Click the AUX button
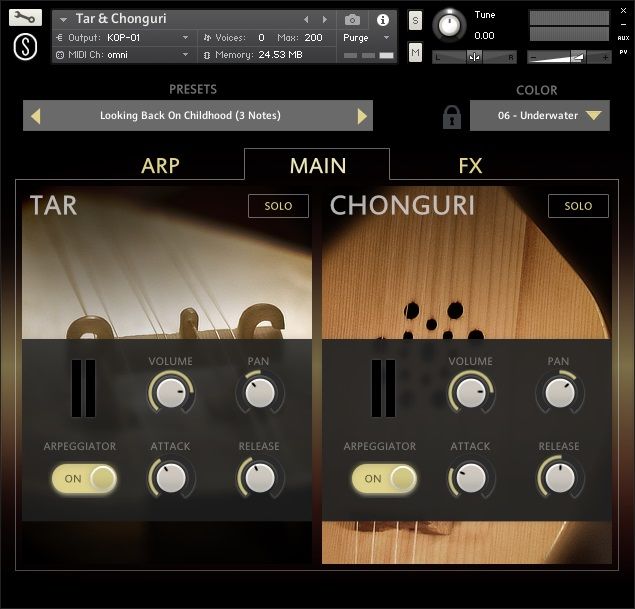Viewport: 635px width, 609px height. [x=623, y=38]
